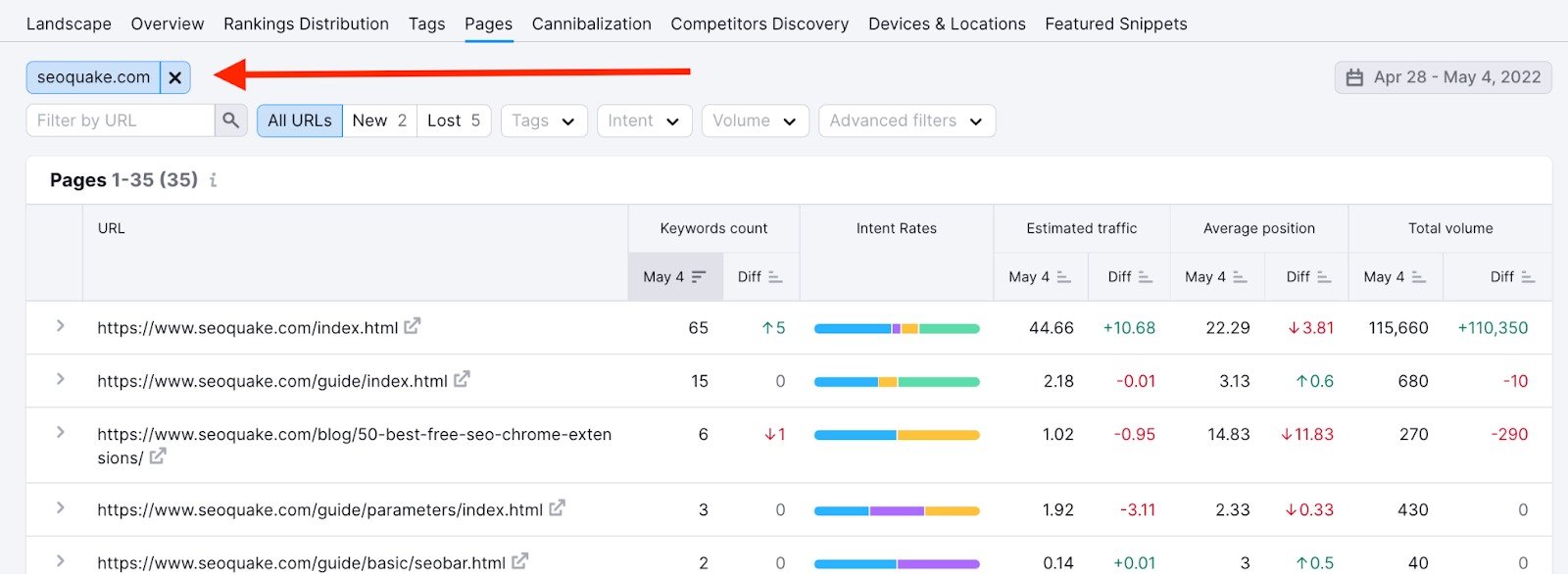Open external link for guide/parameters/index.html
Viewport: 1568px width, 574px height.
click(557, 508)
